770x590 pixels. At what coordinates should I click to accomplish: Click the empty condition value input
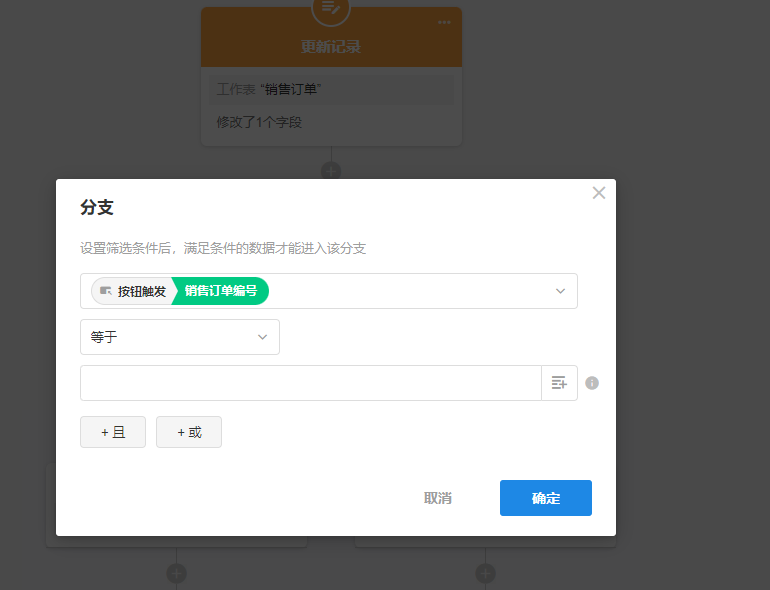click(x=310, y=383)
